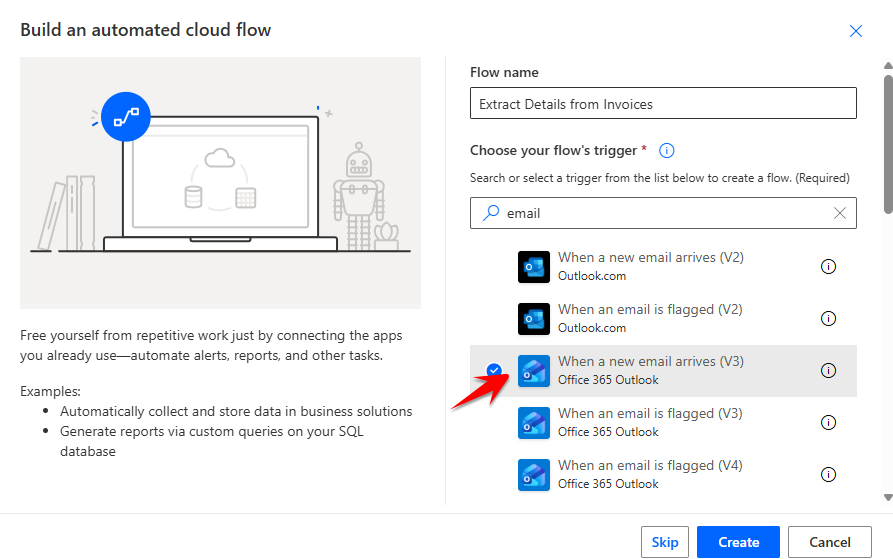The height and width of the screenshot is (559, 893).
Task: Show info for 'When an email is flagged (V4)'
Action: tap(828, 475)
